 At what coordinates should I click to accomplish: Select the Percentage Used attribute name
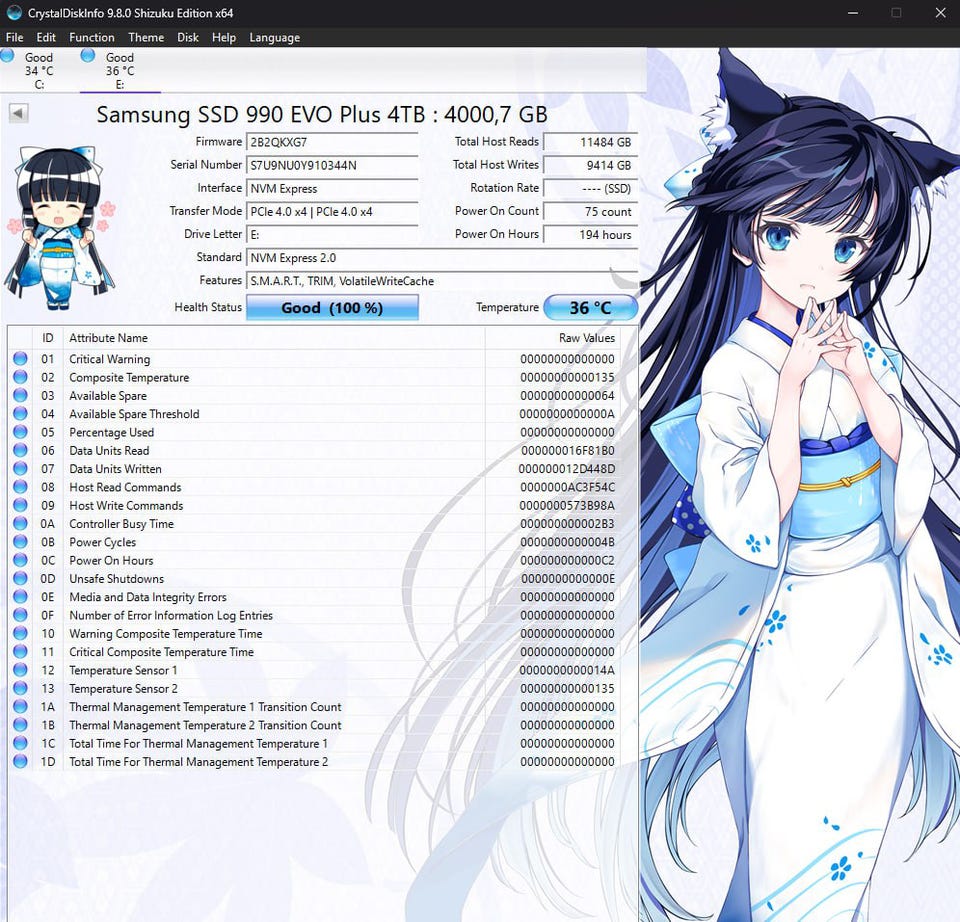[111, 432]
